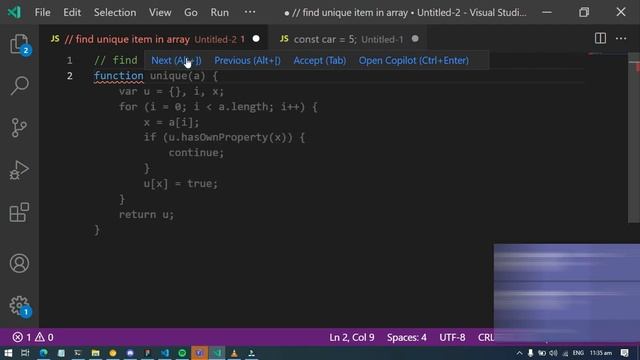Close the Untitled-1 tab via unsaved dot
This screenshot has width=640, height=360.
415,39
